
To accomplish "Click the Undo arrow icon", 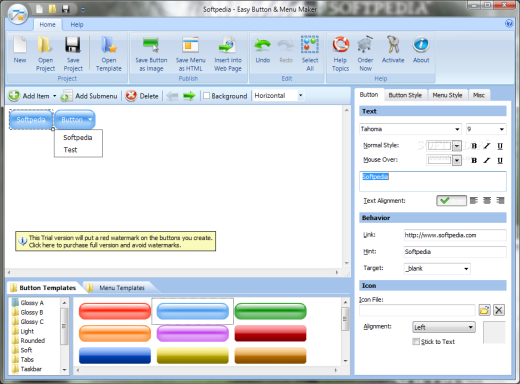I will [262, 45].
